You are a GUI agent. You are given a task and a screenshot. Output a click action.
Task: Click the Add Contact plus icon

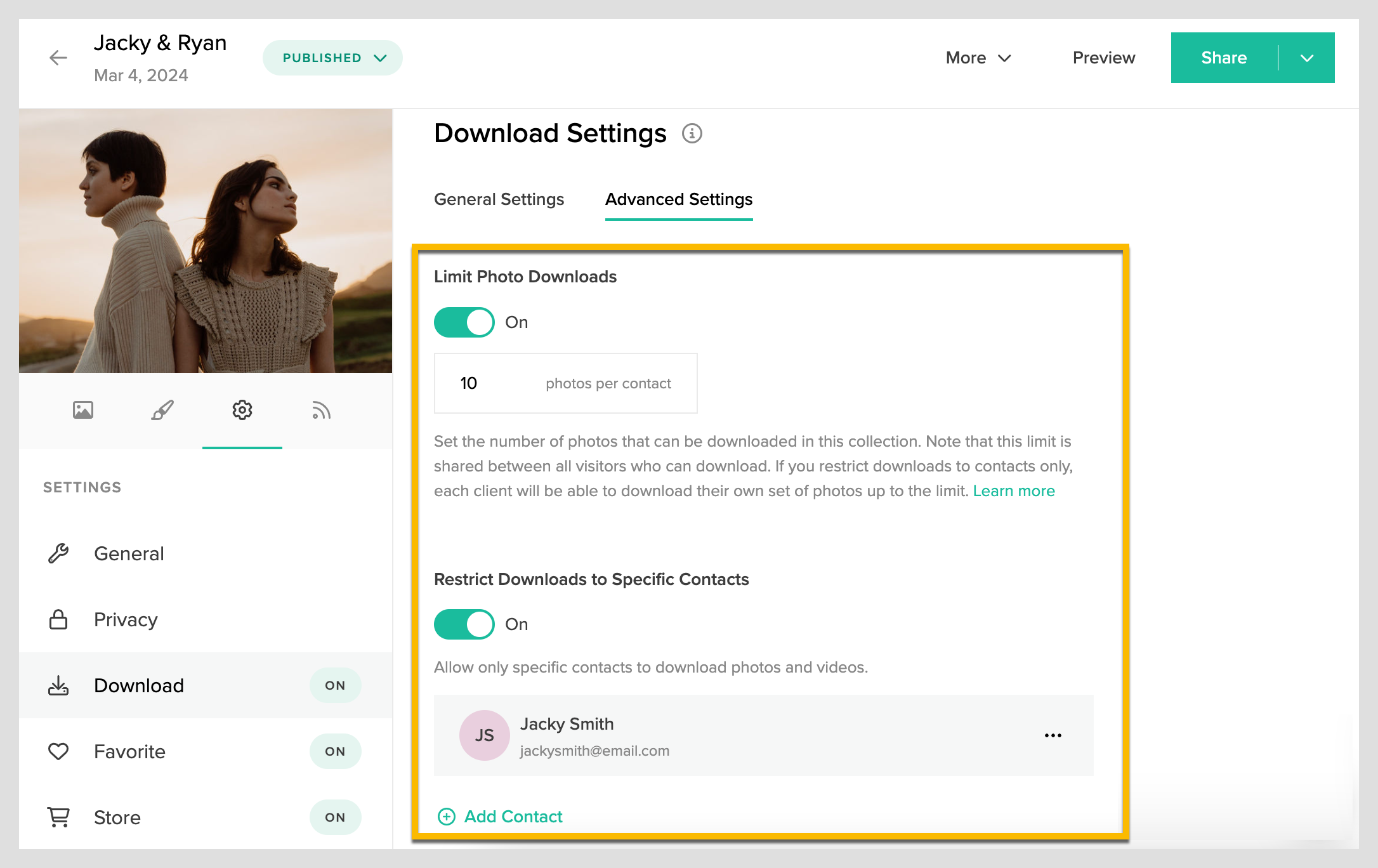pos(447,817)
